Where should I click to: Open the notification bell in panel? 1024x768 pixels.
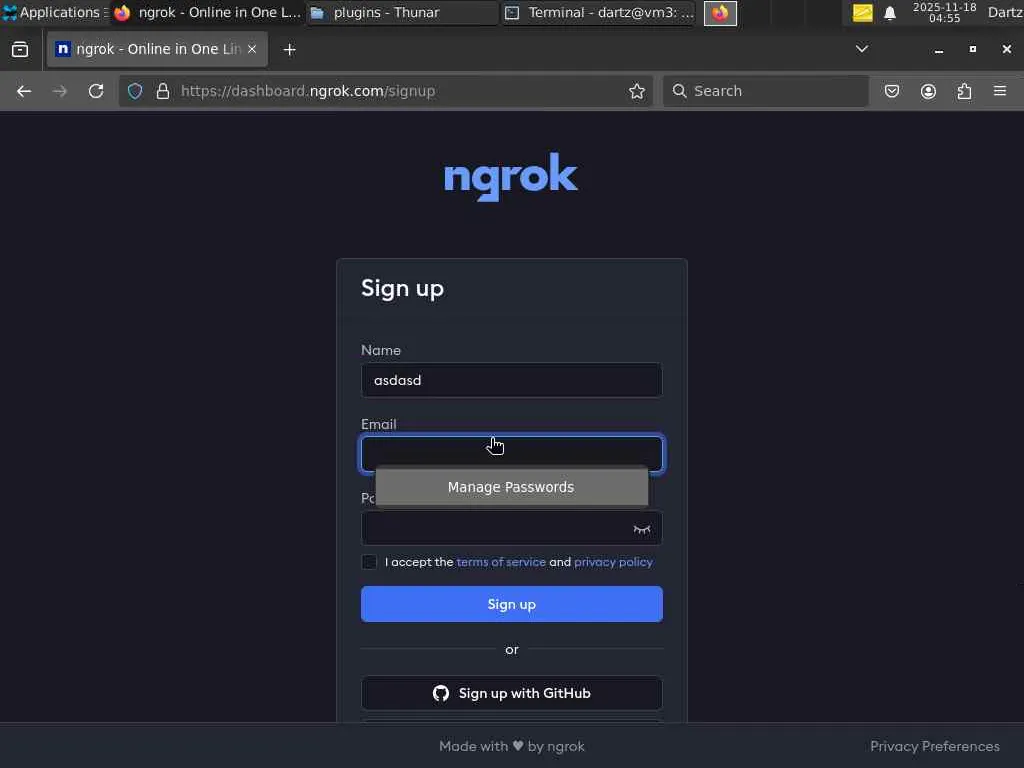[x=889, y=13]
